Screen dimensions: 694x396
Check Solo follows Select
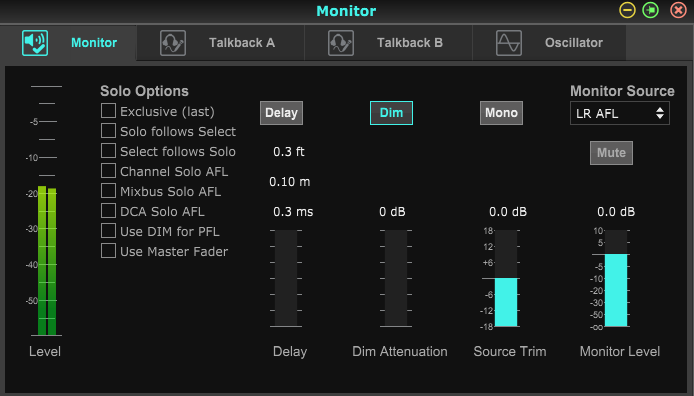click(x=108, y=131)
